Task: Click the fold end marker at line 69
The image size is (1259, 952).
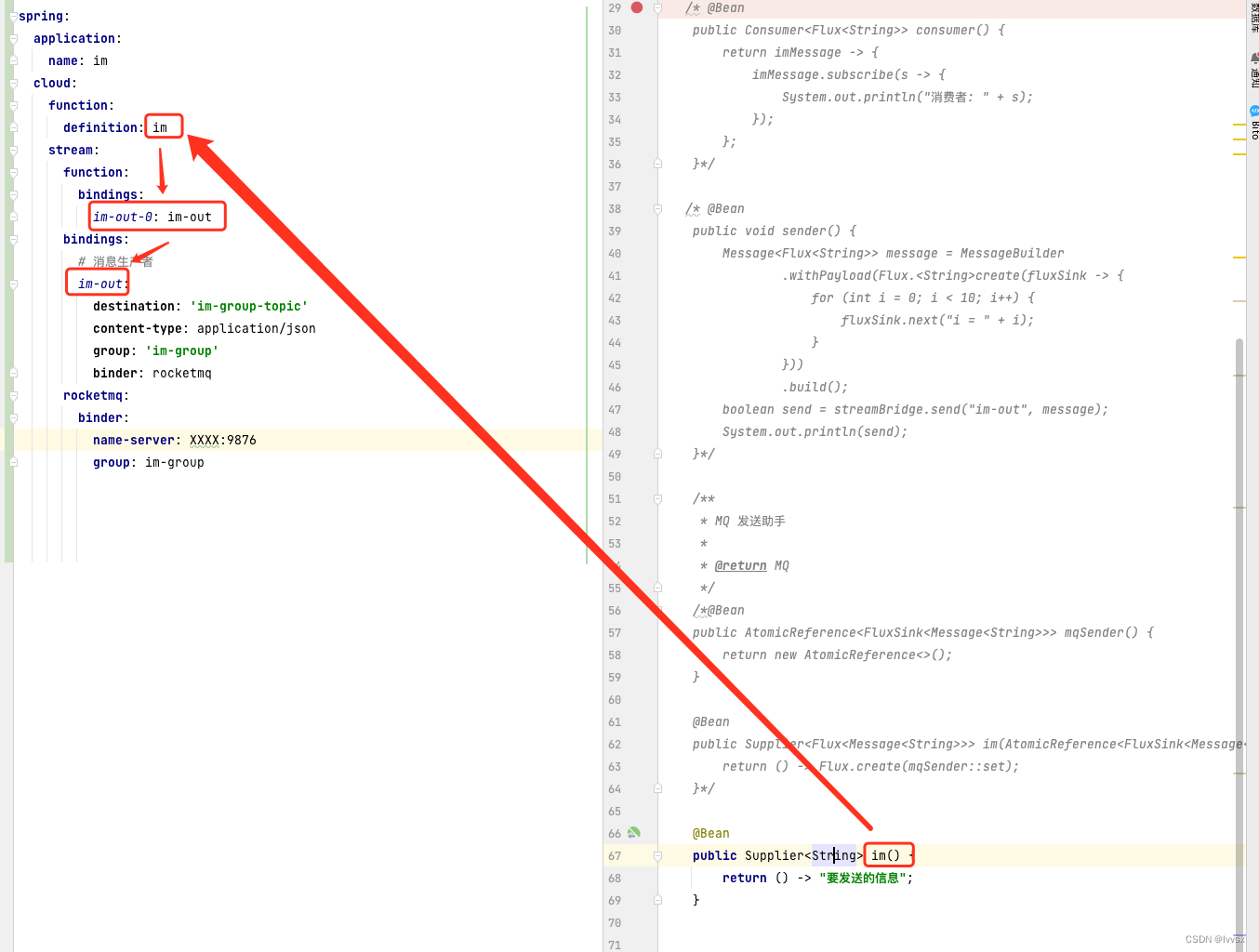Action: tap(657, 901)
